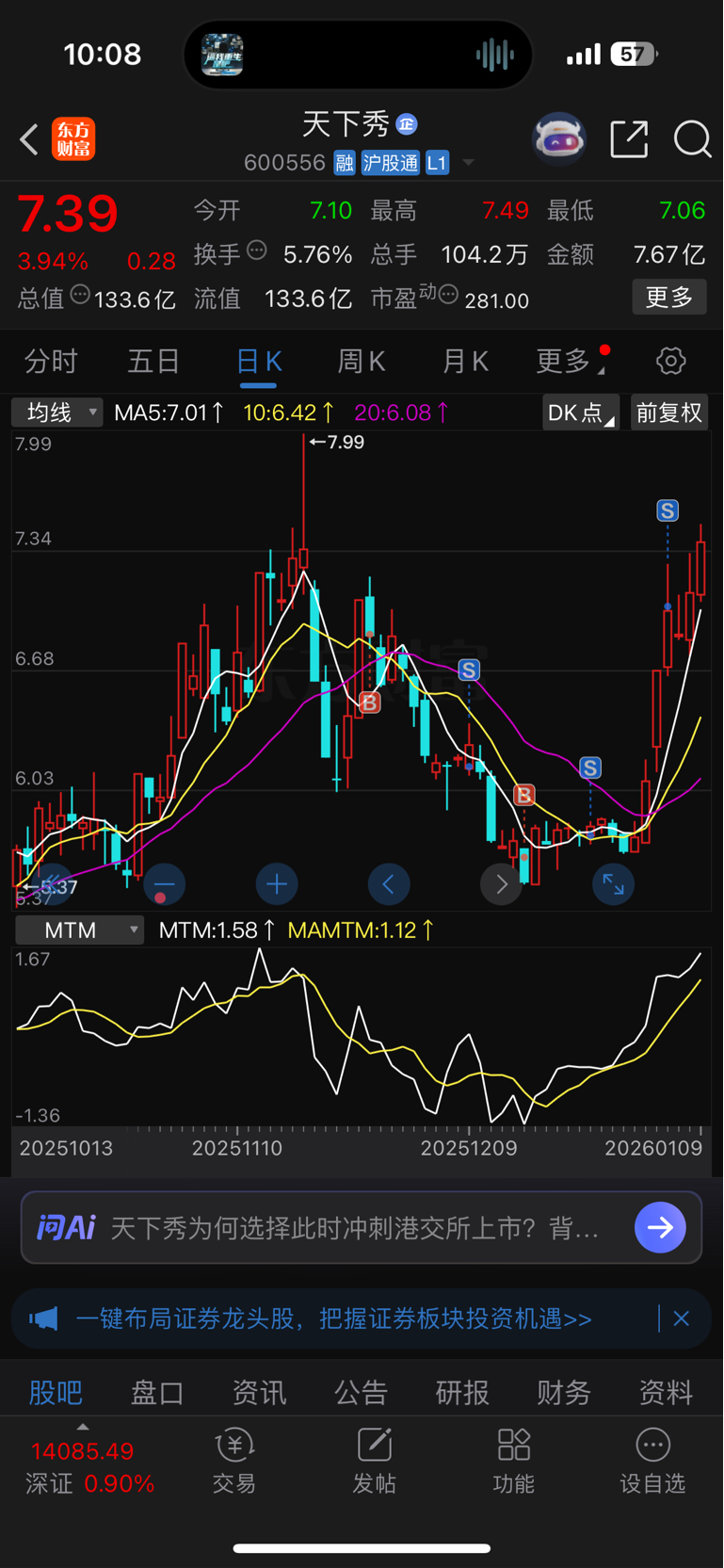Tap the 20251209 date label
This screenshot has width=724, height=1568.
[x=469, y=1148]
